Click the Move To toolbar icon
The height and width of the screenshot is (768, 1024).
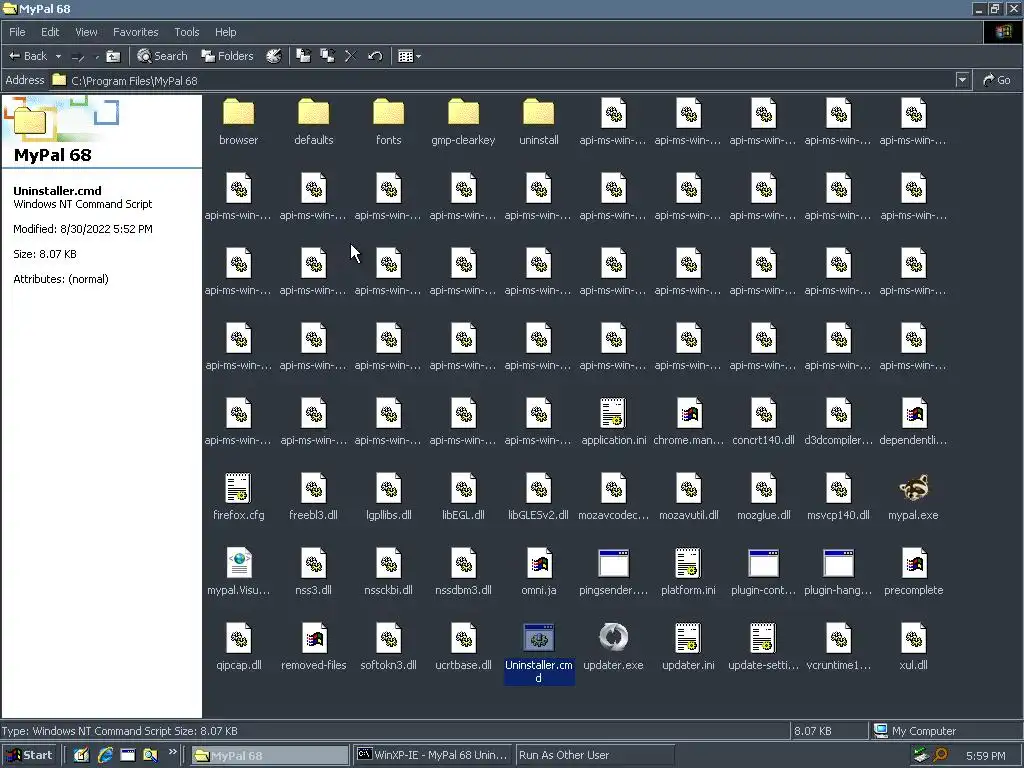[x=304, y=56]
